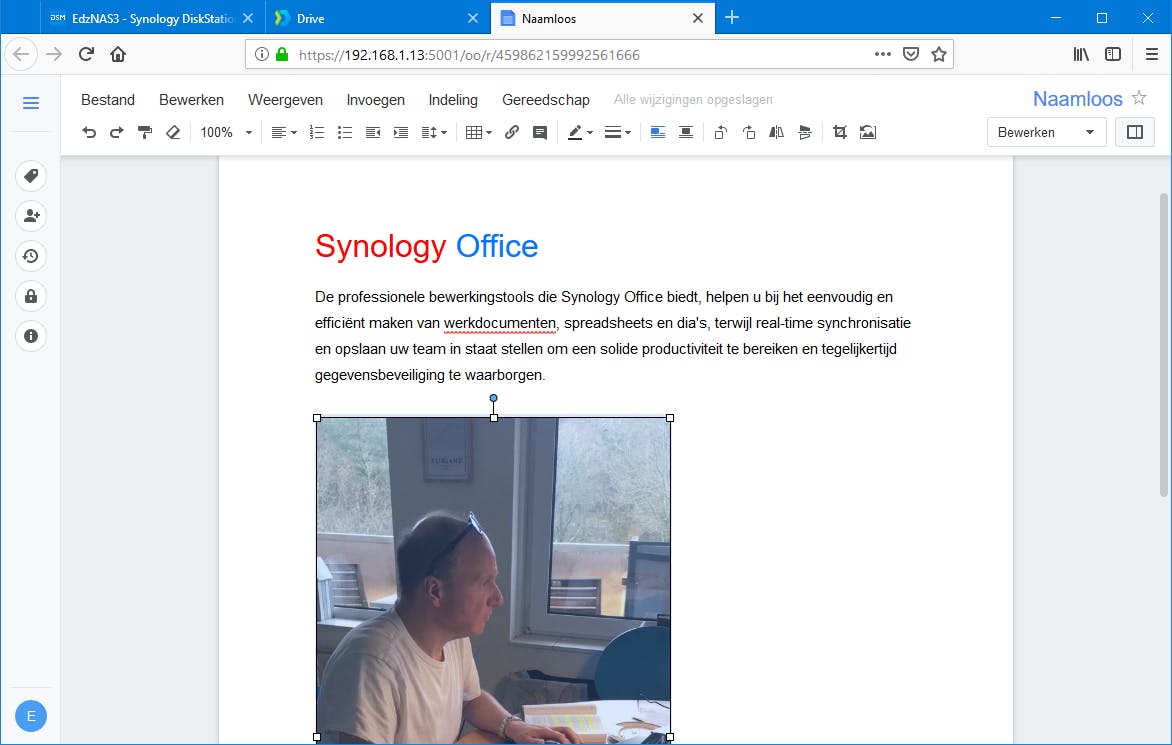Show site security information
This screenshot has height=745, width=1172.
[x=262, y=54]
